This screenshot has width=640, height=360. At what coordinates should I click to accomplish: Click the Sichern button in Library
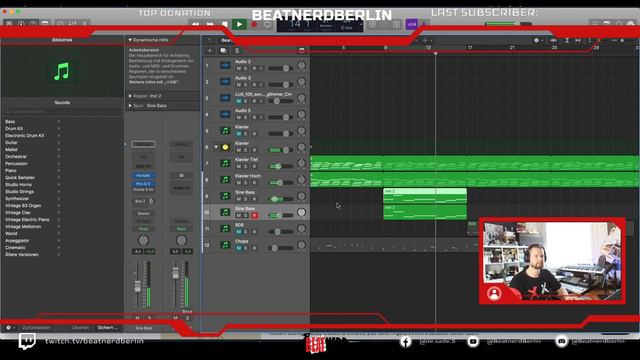[x=107, y=328]
